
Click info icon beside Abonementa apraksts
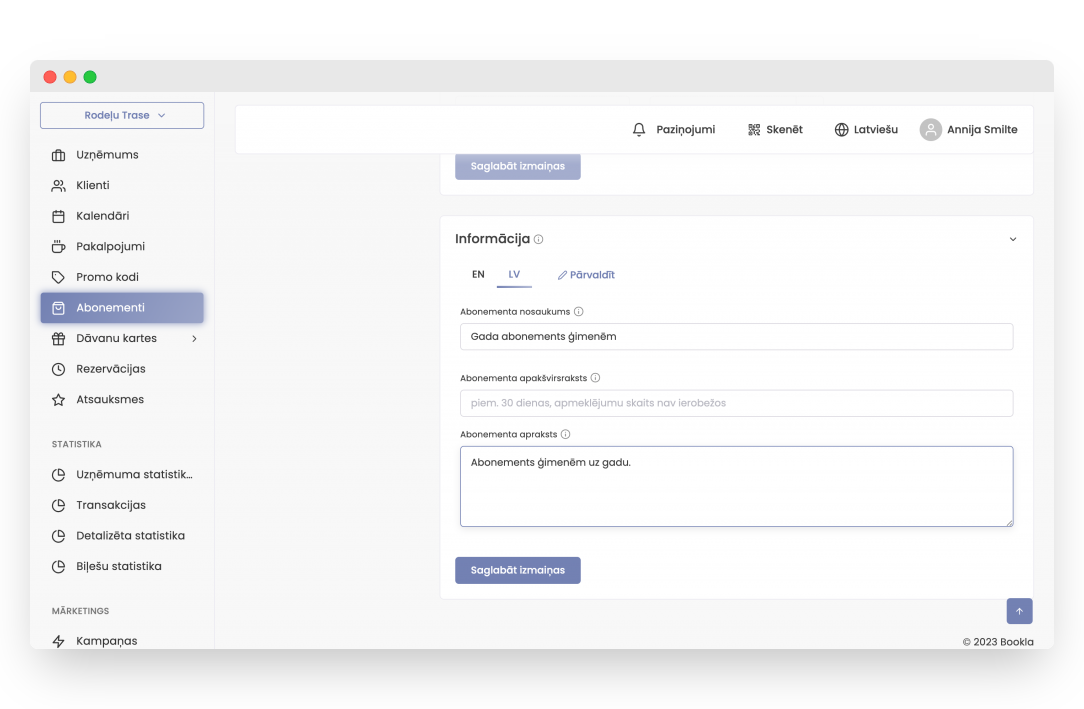[x=566, y=435]
